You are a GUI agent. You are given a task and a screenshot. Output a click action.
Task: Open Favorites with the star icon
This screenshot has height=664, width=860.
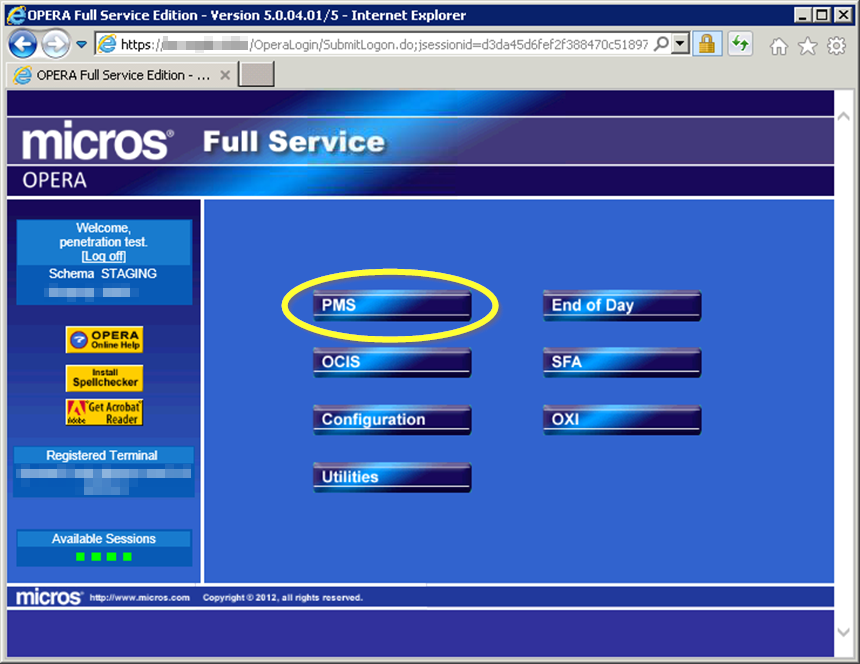click(807, 46)
